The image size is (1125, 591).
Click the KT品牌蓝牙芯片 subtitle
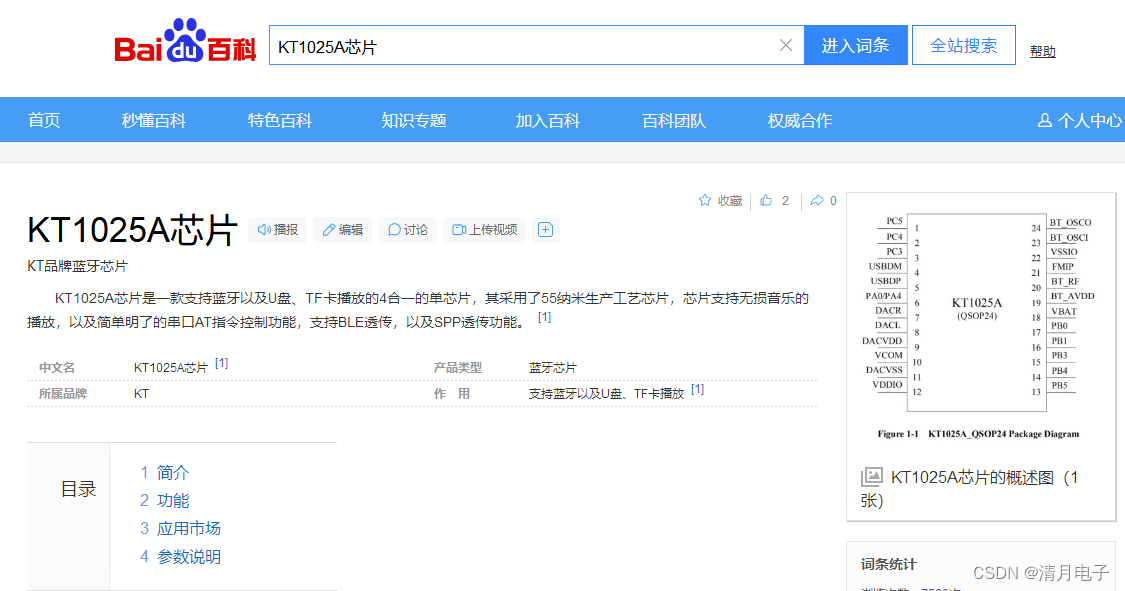(77, 266)
